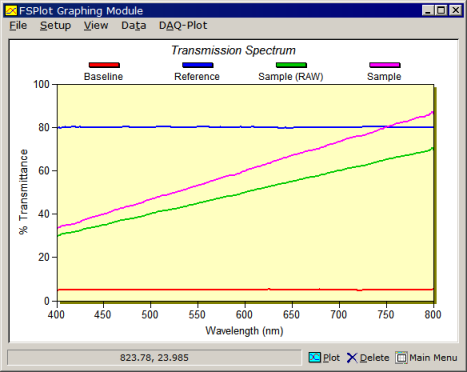Click the Main Menu window icon
This screenshot has height=372, width=467.
401,358
